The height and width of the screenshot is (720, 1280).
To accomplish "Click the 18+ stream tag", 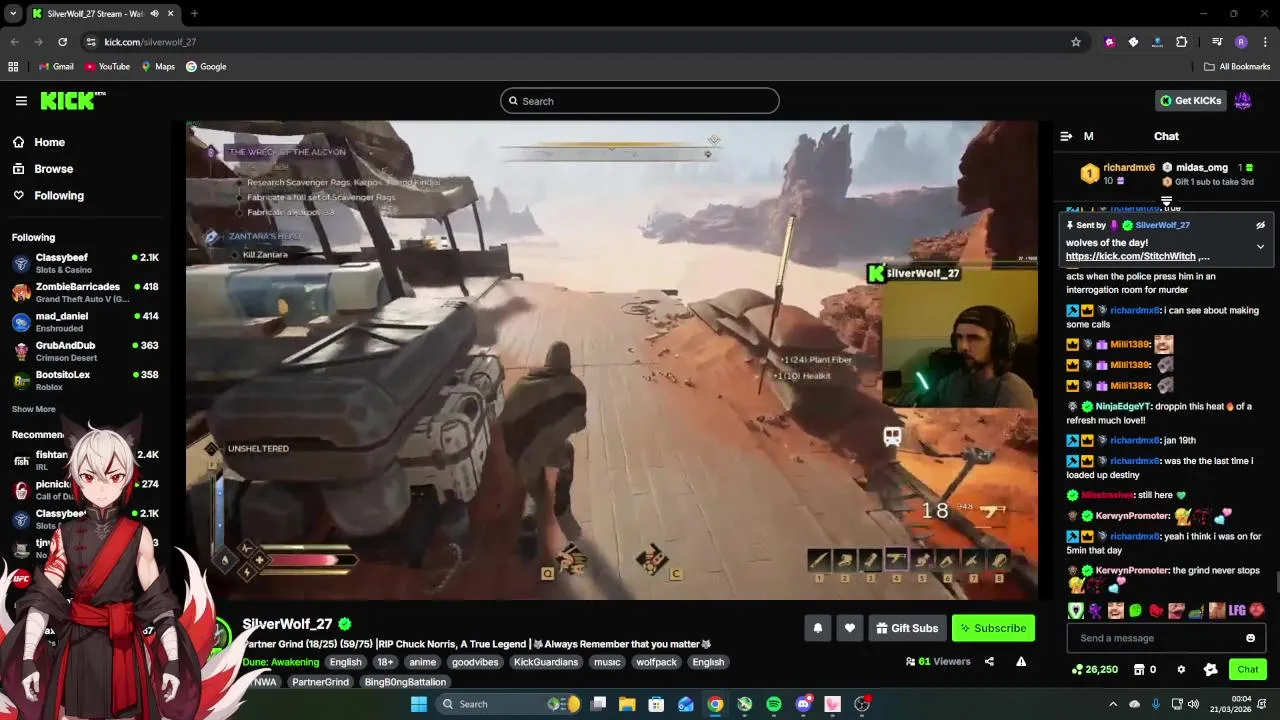I will 385,662.
